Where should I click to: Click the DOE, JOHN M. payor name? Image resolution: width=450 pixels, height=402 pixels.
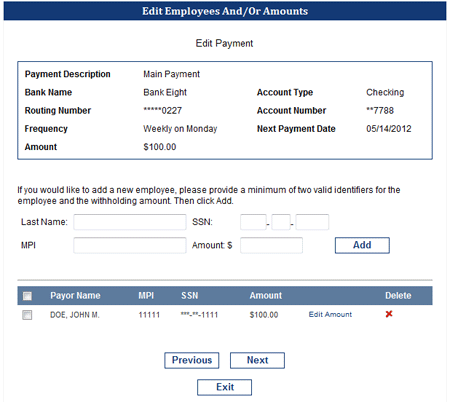pos(75,315)
